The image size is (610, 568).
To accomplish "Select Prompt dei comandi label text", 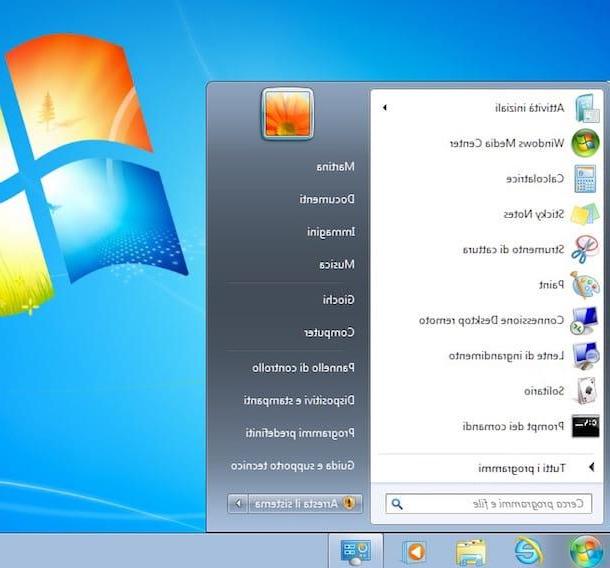I will tap(513, 426).
